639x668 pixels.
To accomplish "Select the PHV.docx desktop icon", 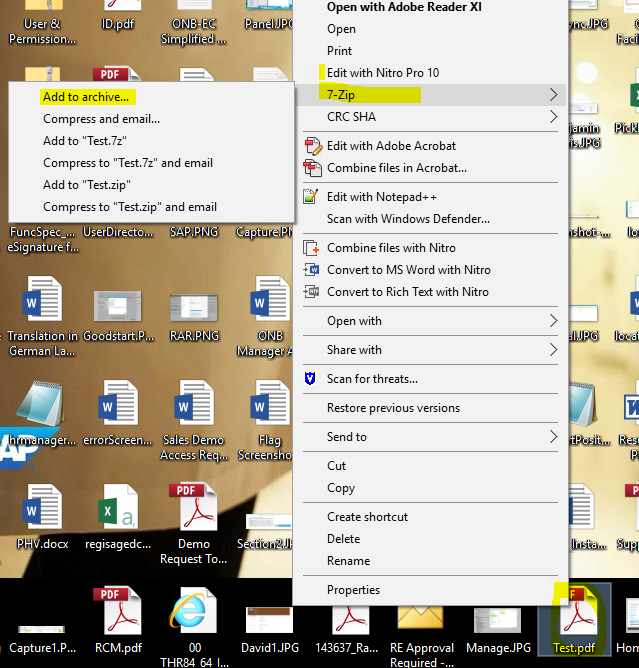I will pyautogui.click(x=42, y=507).
